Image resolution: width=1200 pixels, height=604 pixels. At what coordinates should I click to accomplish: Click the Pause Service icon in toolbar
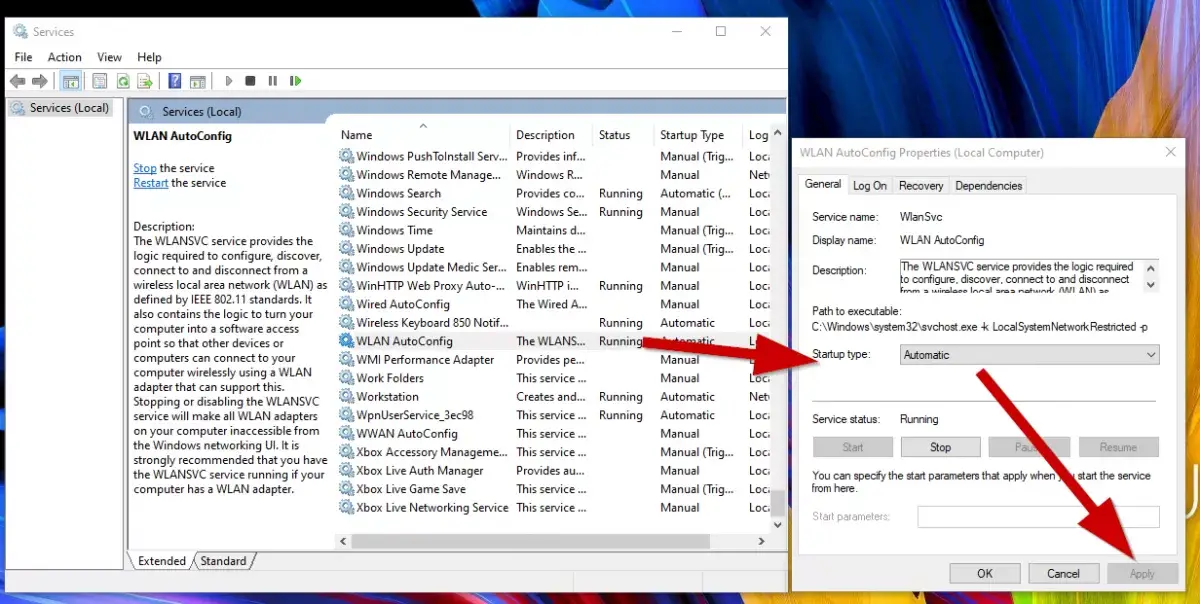(273, 81)
